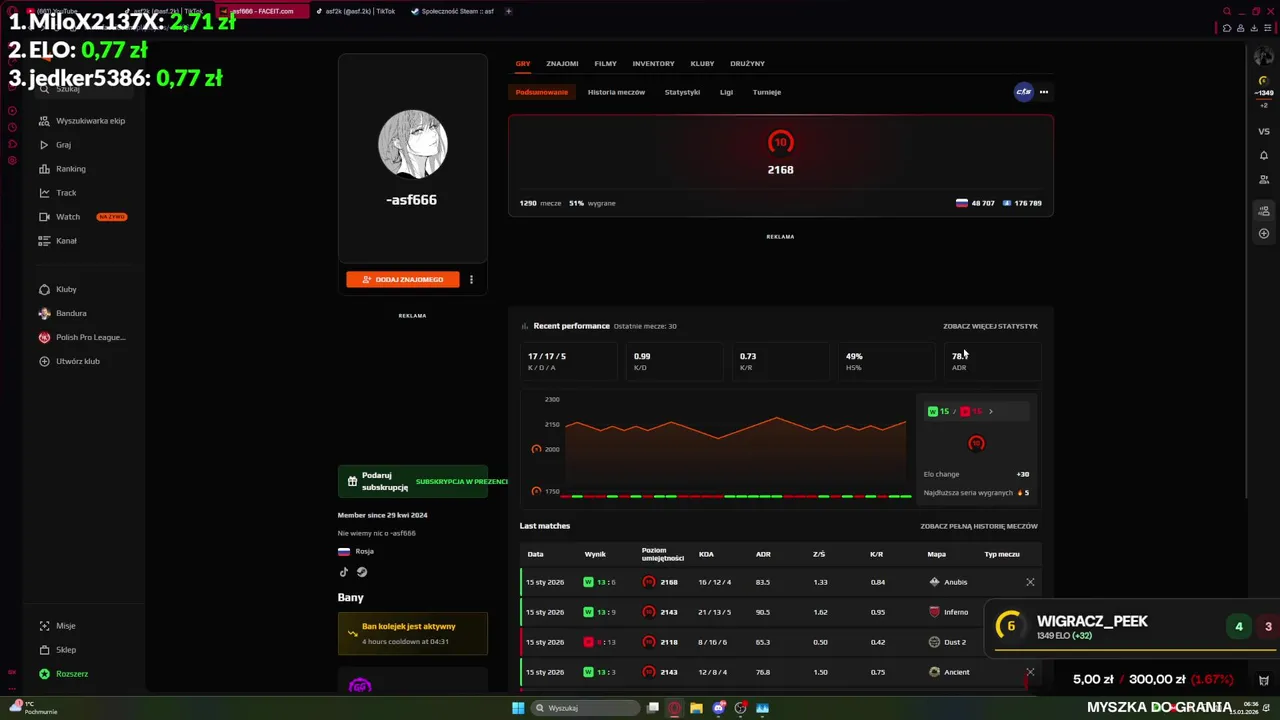Select the Statystyki sub-tab
The width and height of the screenshot is (1280, 720).
click(682, 92)
